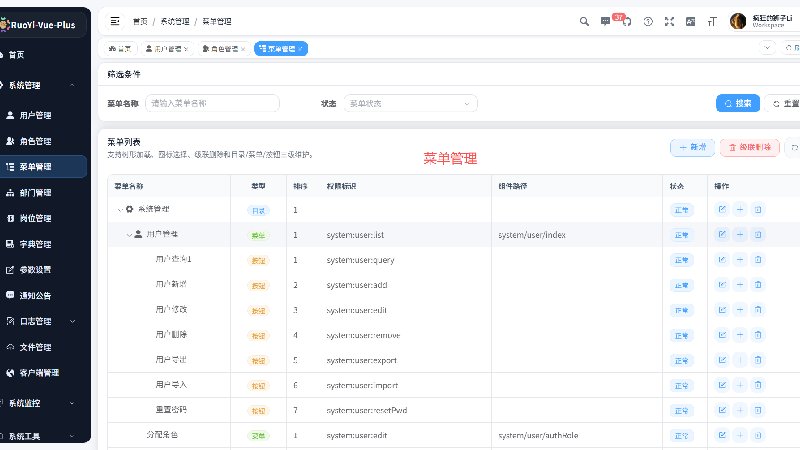Open tab bar dropdown chevron
Screen dimensions: 800x450
pyautogui.click(x=767, y=48)
